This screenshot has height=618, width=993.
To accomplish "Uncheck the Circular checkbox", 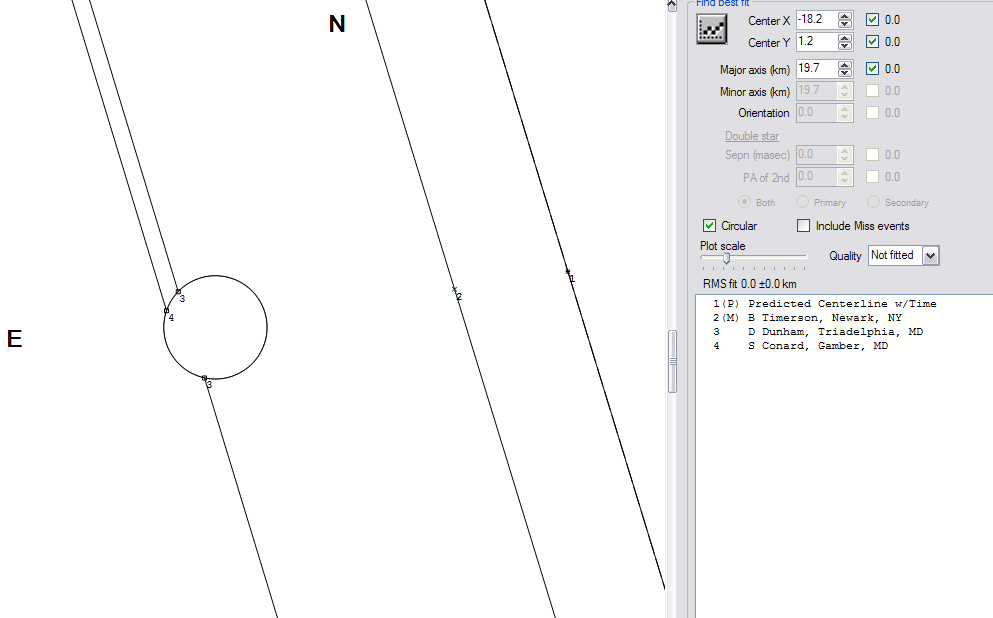I will (x=709, y=225).
